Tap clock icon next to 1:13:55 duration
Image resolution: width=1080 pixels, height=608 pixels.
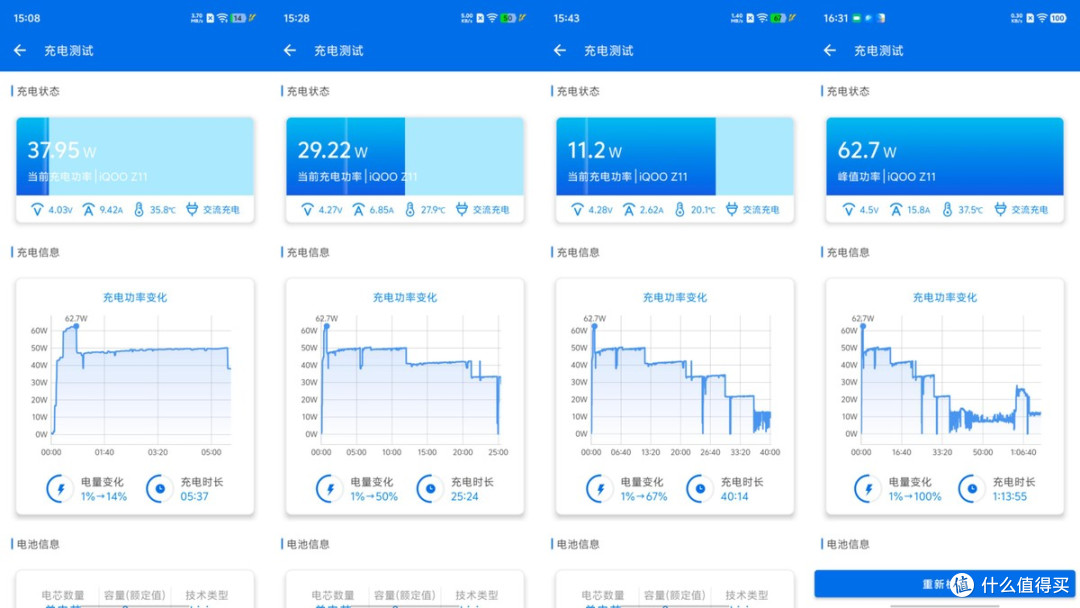[x=972, y=489]
